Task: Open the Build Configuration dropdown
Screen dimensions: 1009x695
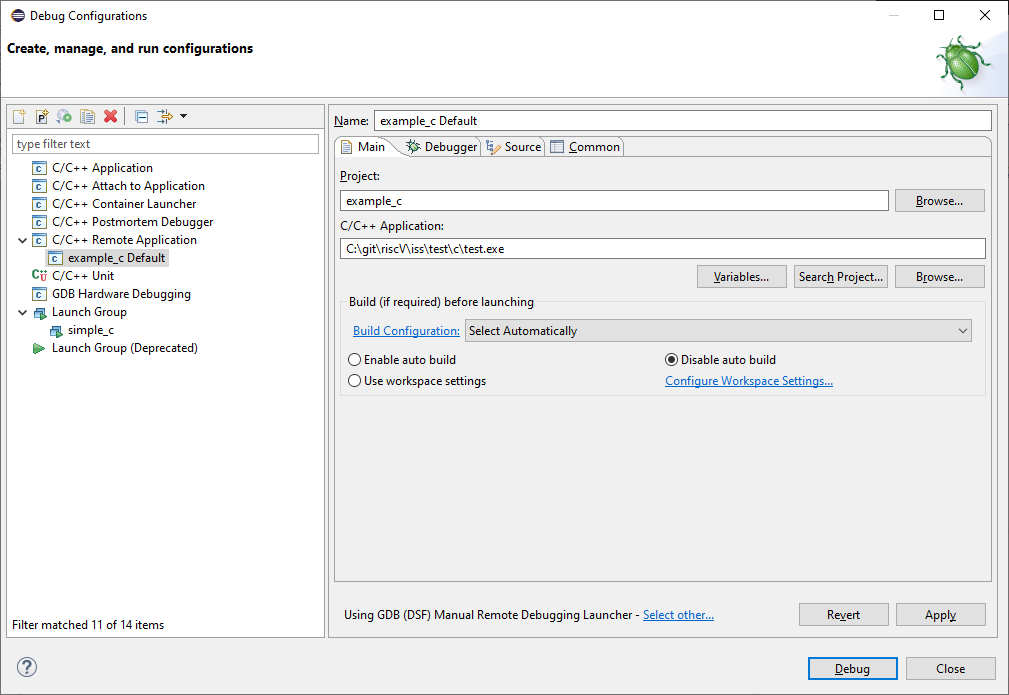Action: pos(718,331)
